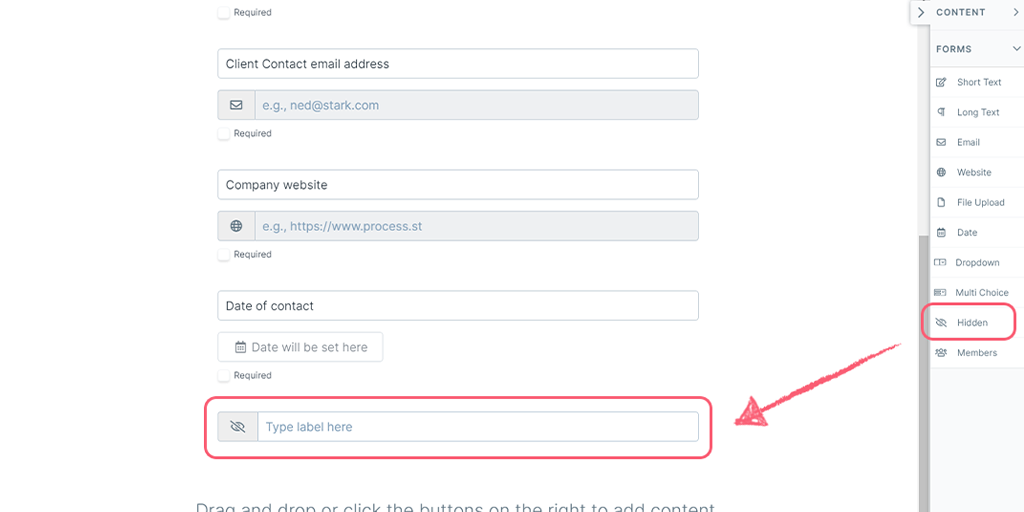
Task: Collapse the sidebar with left arrow tab
Action: pyautogui.click(x=920, y=12)
